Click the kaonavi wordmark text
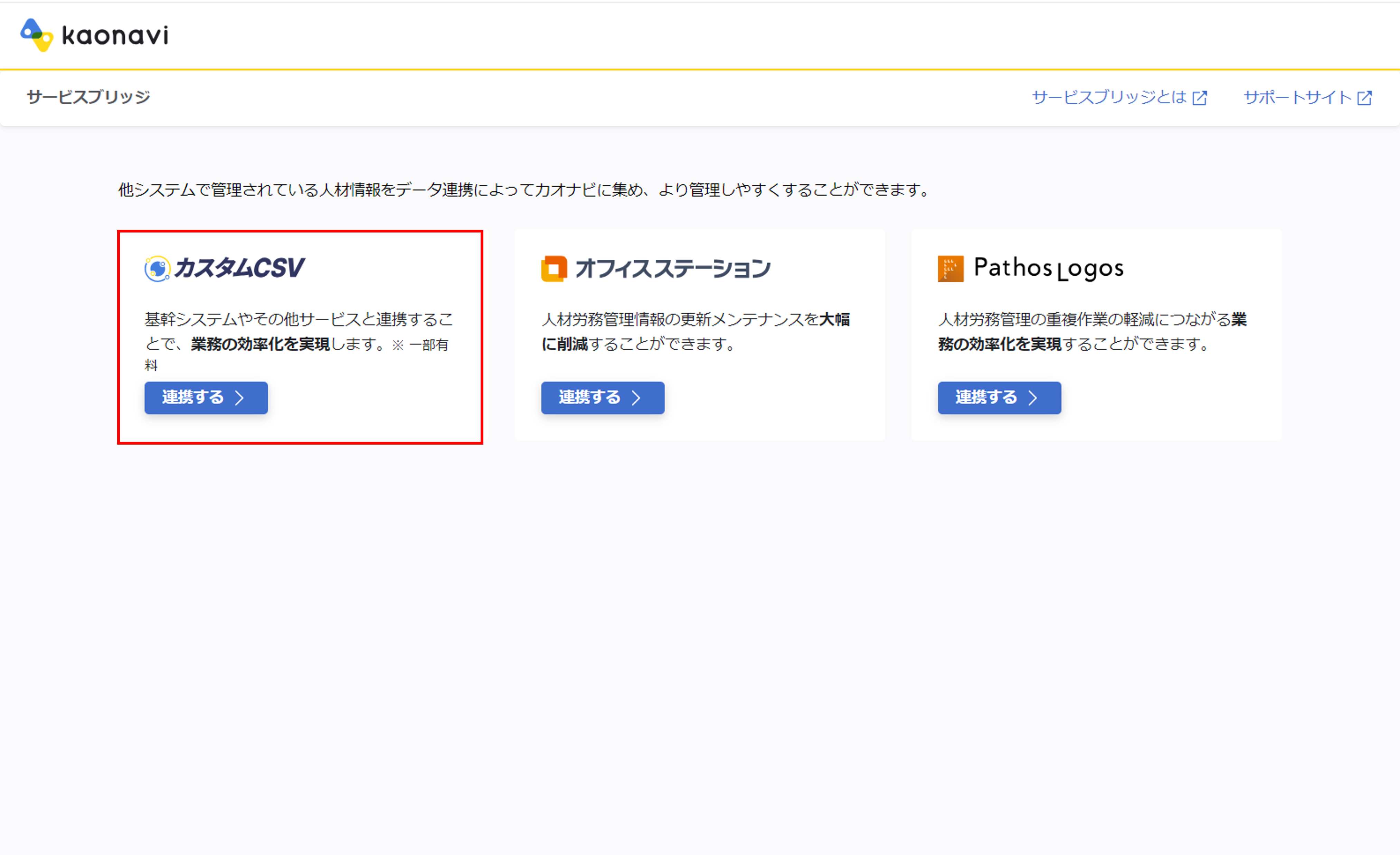The width and height of the screenshot is (1400, 855). click(x=115, y=35)
